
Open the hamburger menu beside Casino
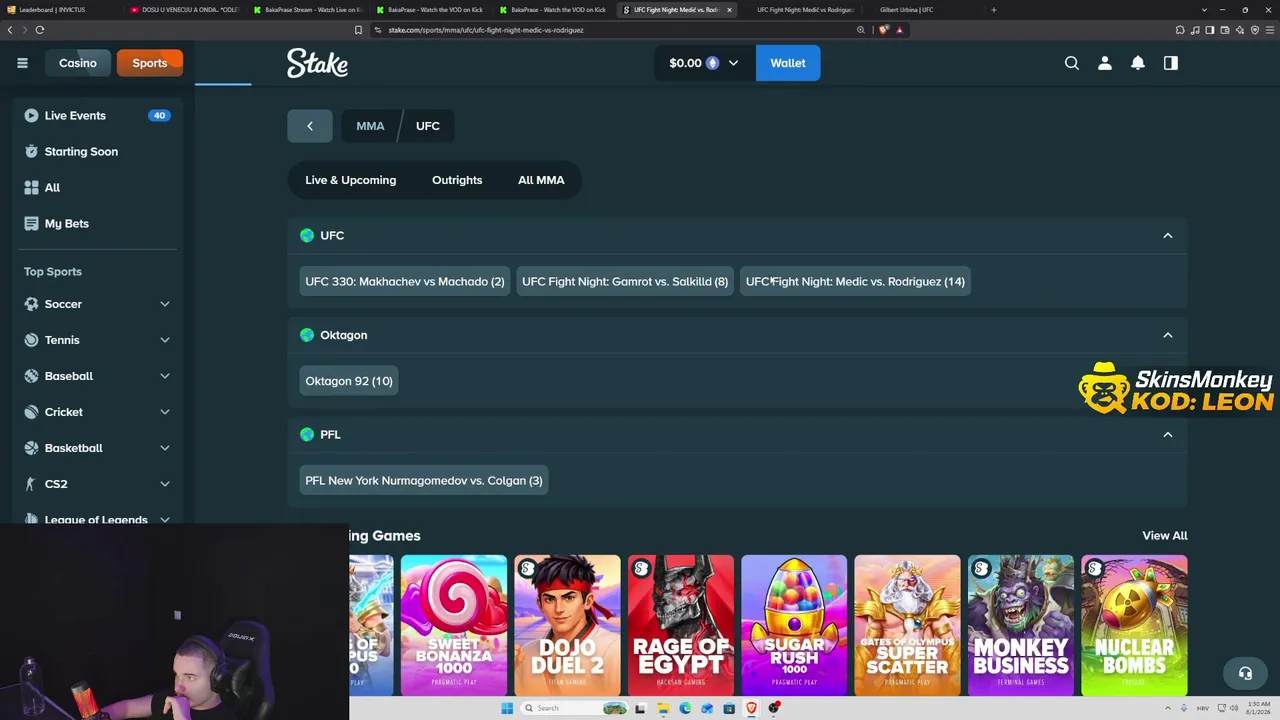pos(22,63)
